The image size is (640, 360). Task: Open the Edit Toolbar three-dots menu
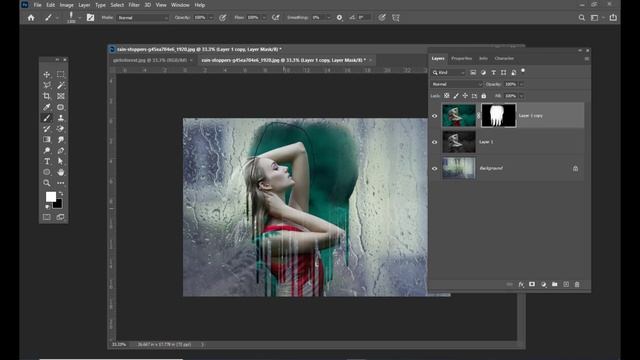(60, 183)
